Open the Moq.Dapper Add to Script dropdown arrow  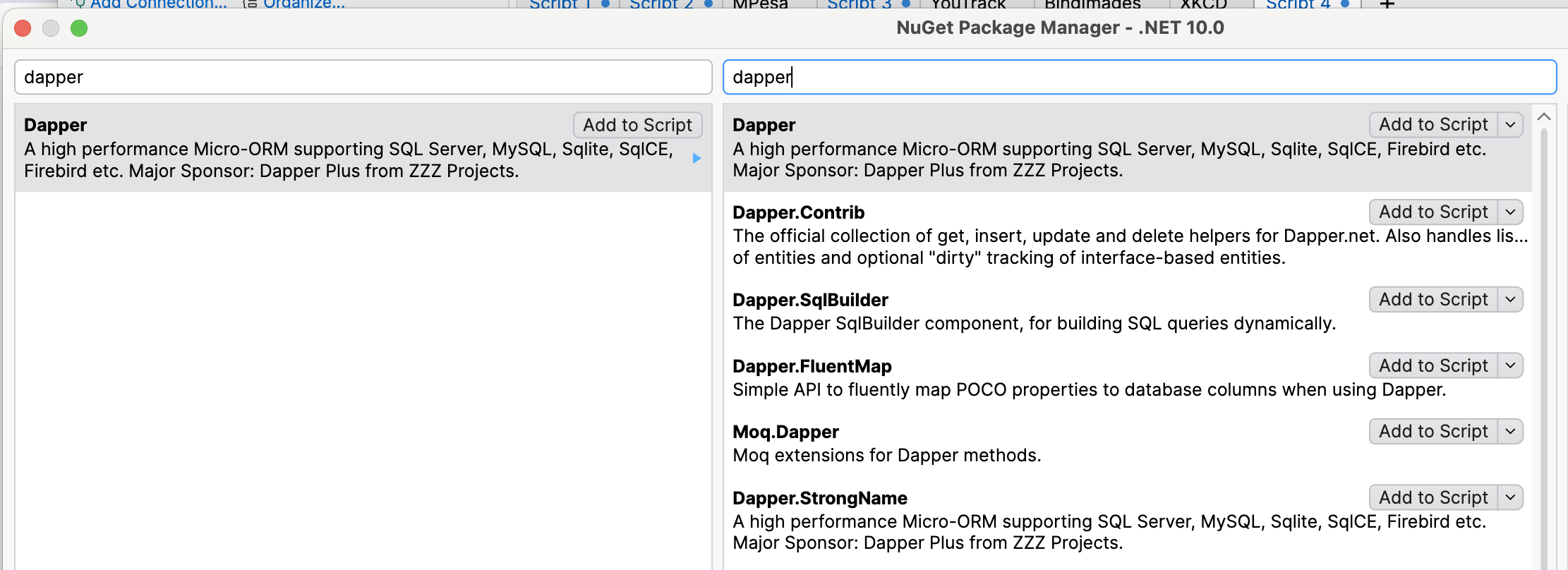(x=1510, y=432)
